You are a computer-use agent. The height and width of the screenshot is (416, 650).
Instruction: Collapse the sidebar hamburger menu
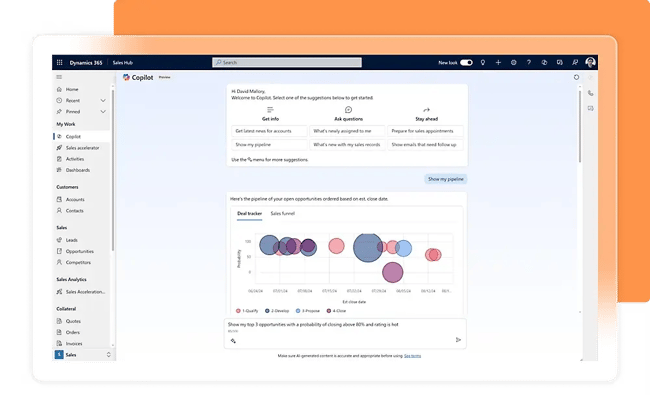click(x=59, y=77)
